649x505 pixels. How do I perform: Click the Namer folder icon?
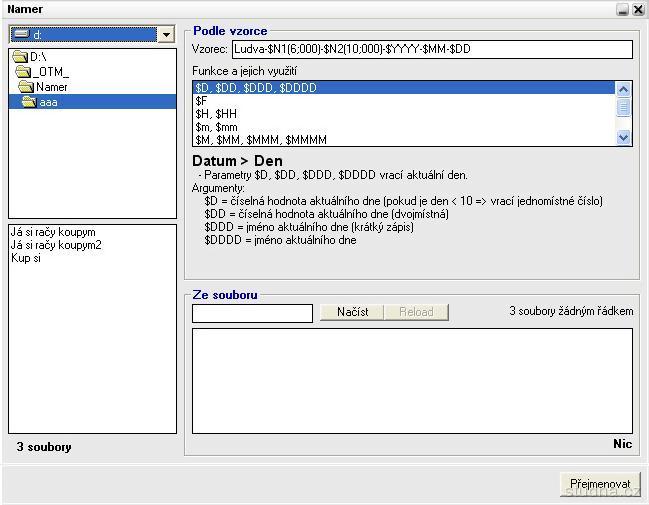click(x=27, y=87)
